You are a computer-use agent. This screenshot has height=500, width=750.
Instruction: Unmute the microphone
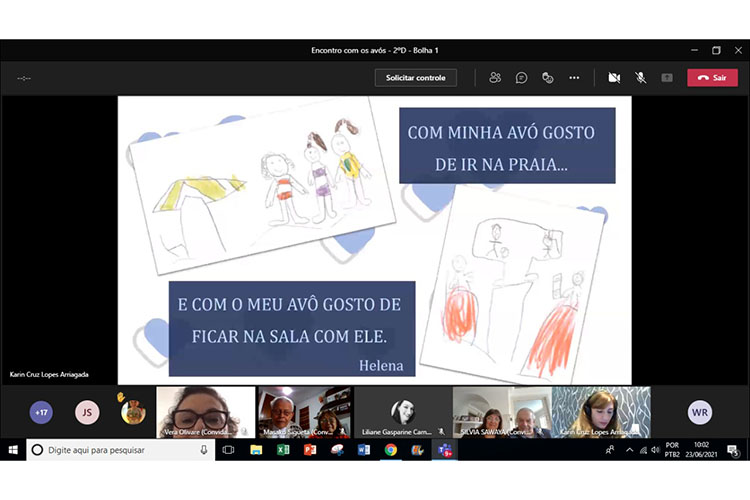click(640, 78)
